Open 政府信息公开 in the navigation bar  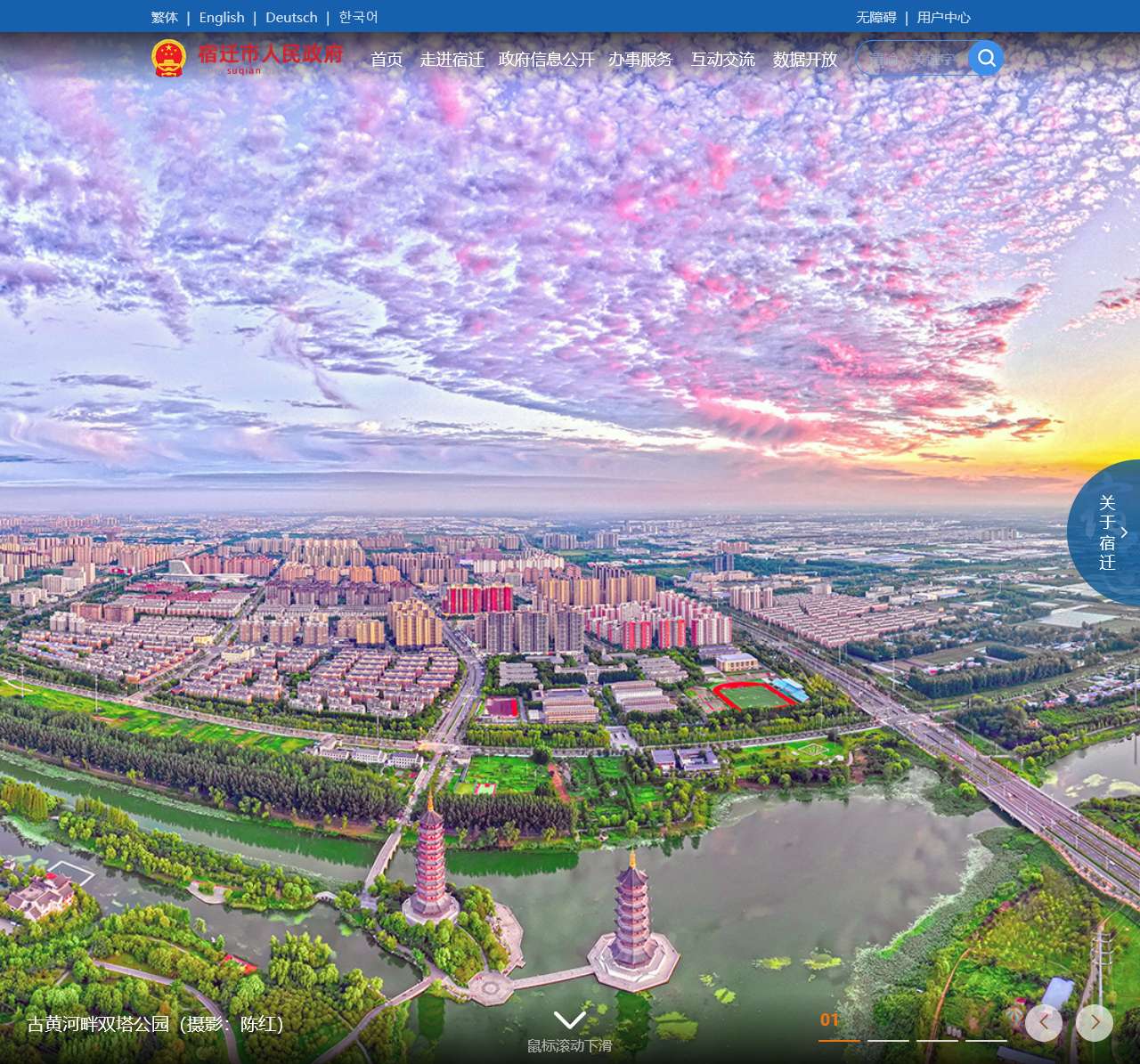pos(546,60)
